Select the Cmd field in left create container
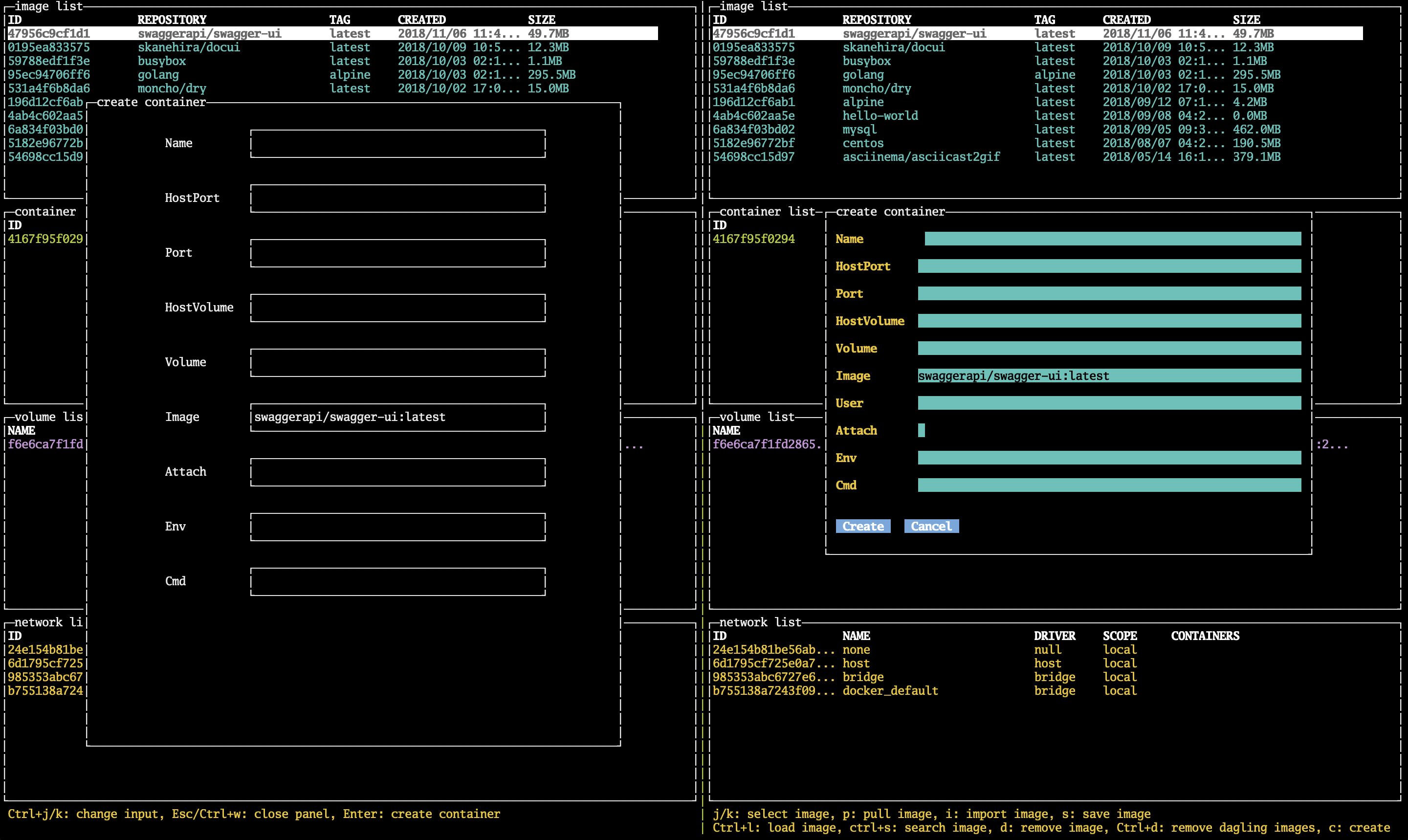This screenshot has height=840, width=1408. click(398, 581)
